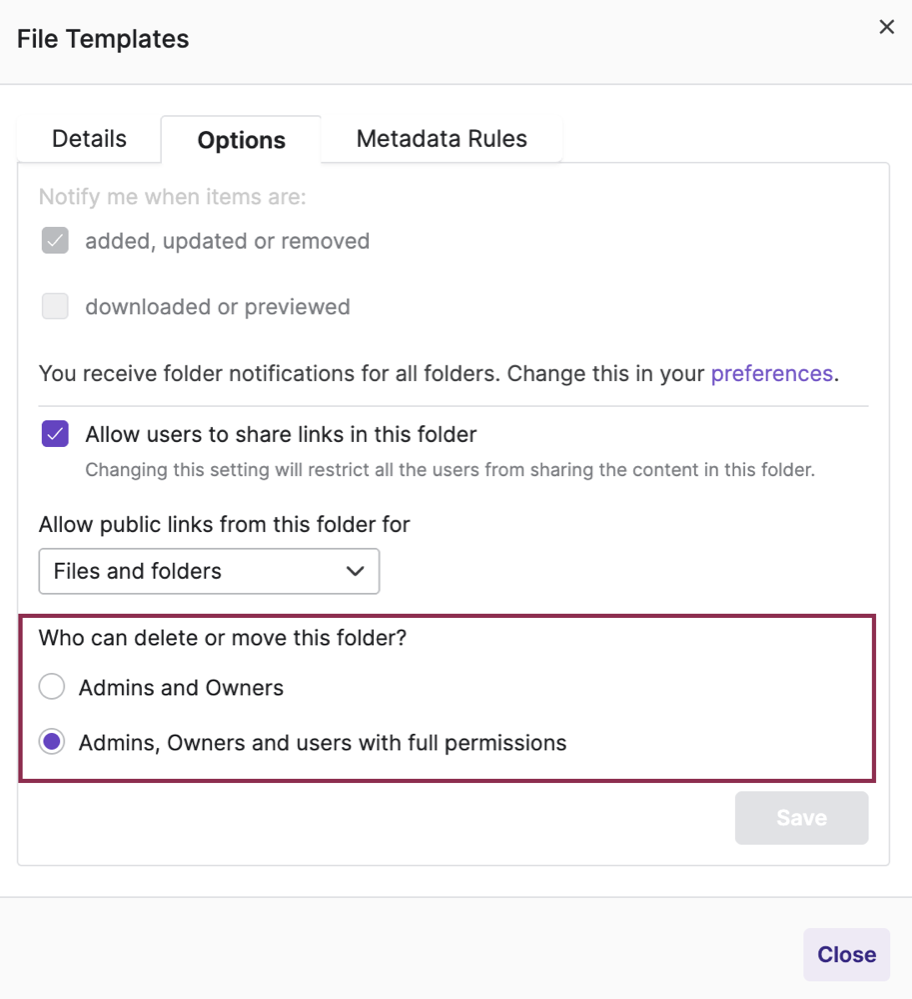Screen dimensions: 912x999
Task: Choose Admins, Owners and users with full permissions
Action: tap(51, 742)
